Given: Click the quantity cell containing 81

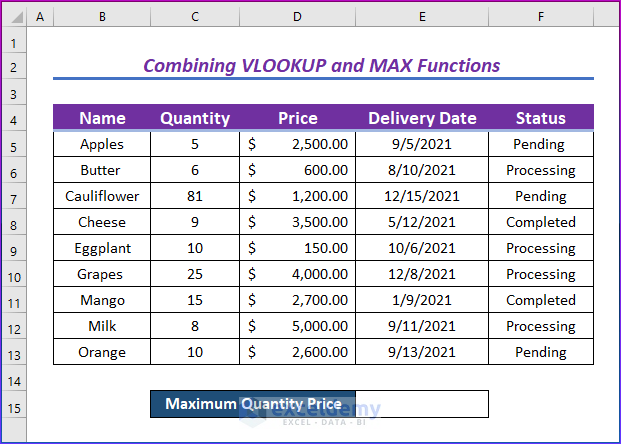Looking at the screenshot, I should 194,196.
